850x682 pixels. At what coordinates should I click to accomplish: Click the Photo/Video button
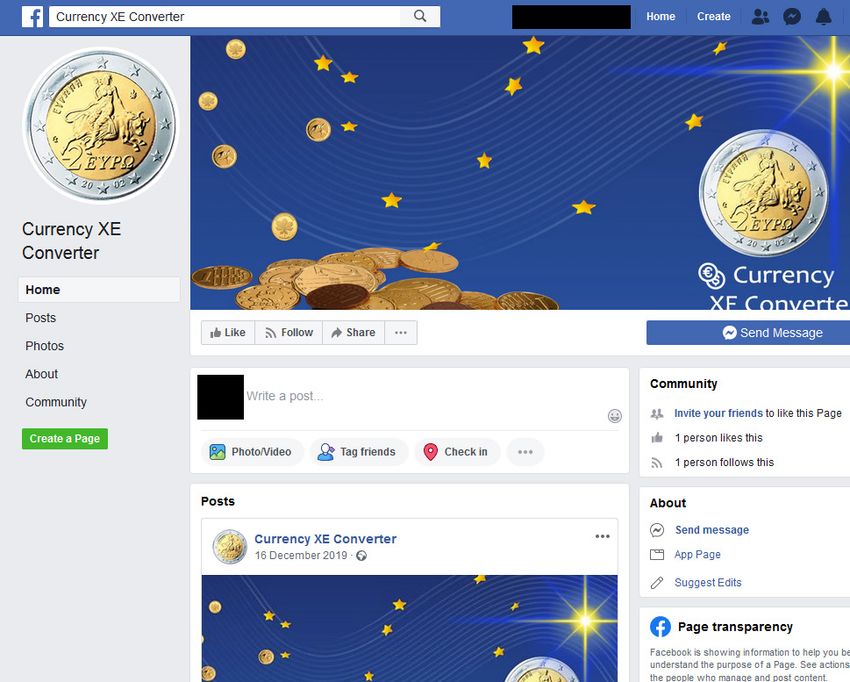tap(251, 452)
